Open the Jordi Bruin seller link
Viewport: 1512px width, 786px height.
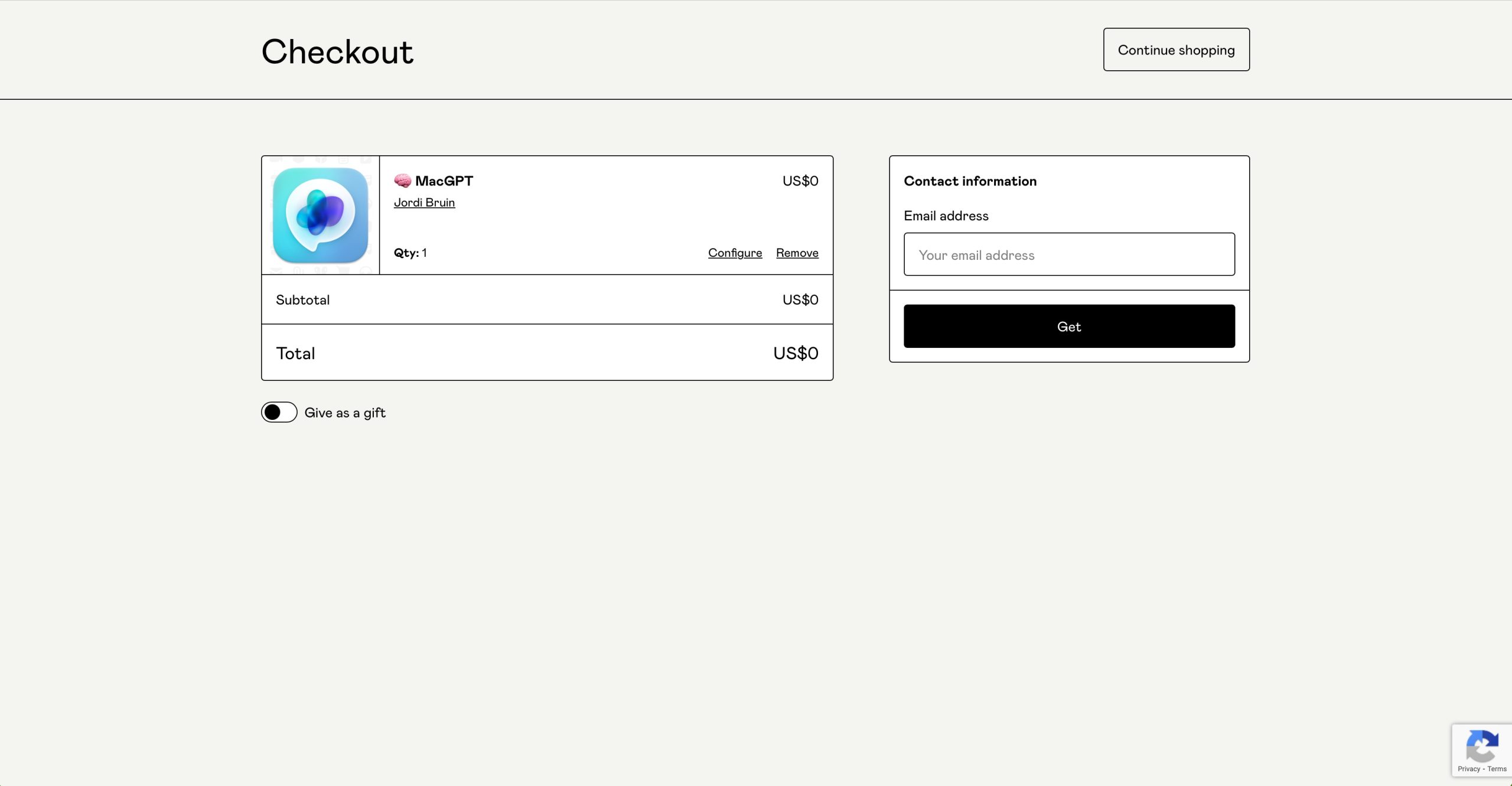coord(424,203)
